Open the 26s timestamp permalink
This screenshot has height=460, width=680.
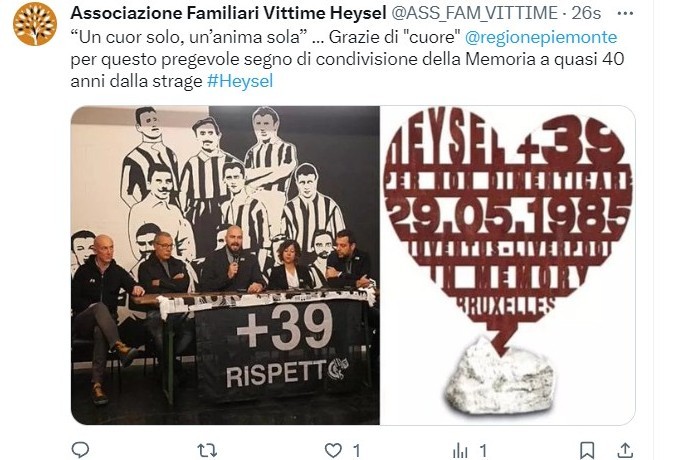tap(586, 13)
